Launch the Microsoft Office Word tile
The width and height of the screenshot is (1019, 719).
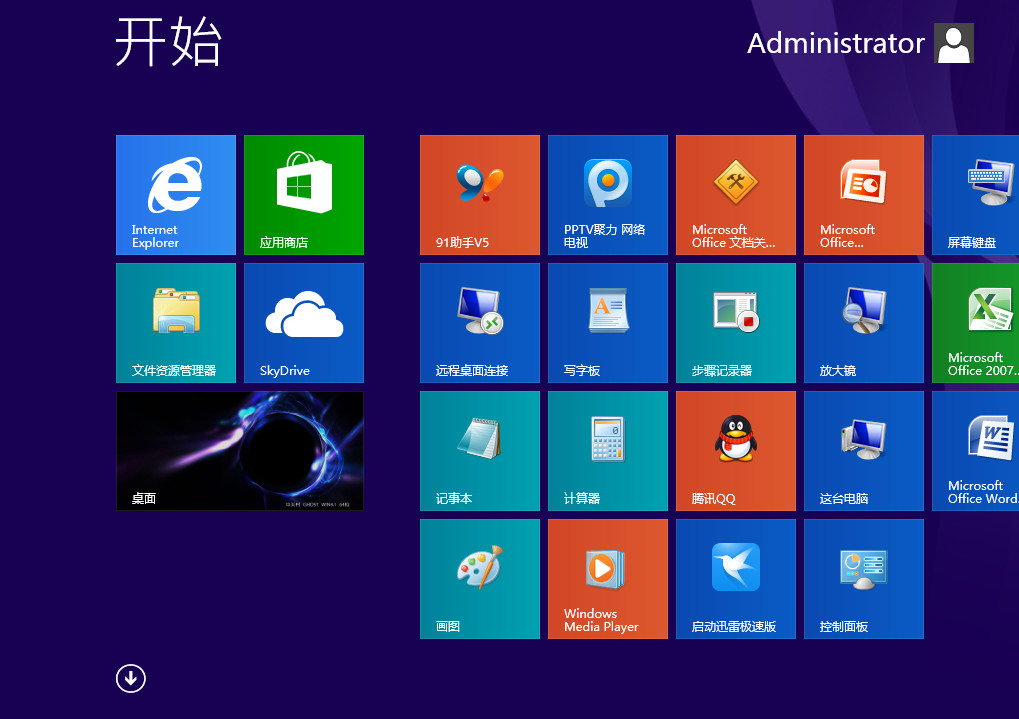coord(975,451)
